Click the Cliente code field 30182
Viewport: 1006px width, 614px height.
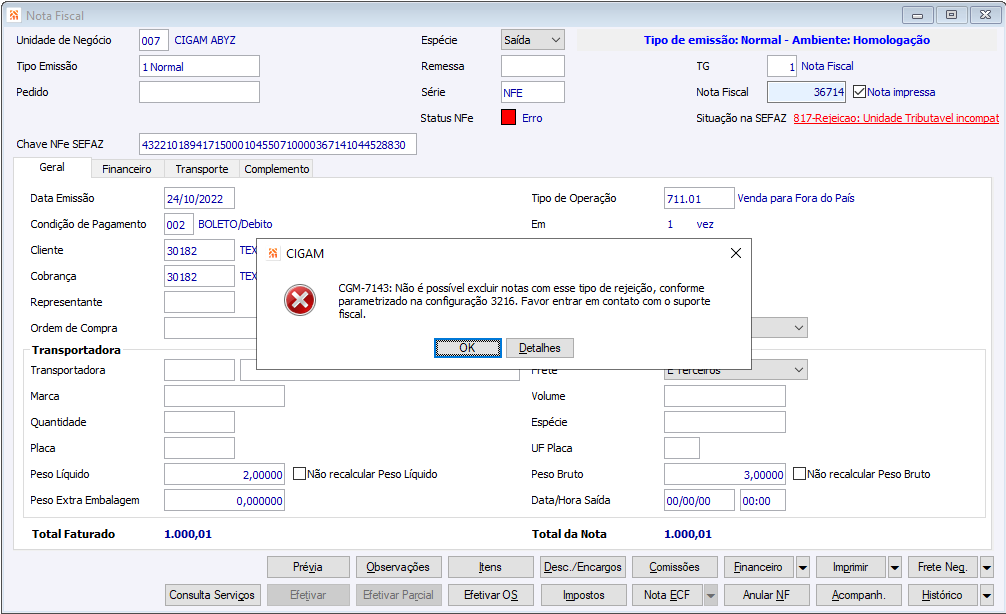[200, 250]
